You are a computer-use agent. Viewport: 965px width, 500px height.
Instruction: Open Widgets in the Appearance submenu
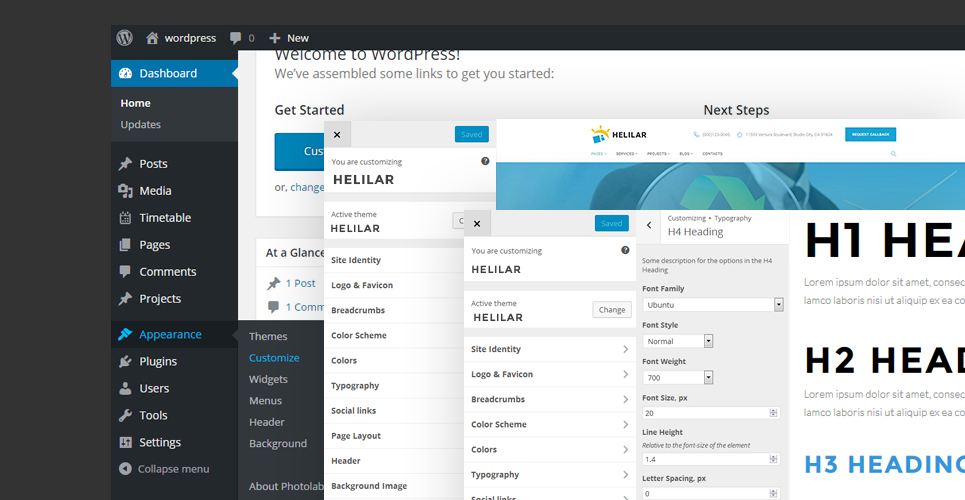[x=268, y=379]
